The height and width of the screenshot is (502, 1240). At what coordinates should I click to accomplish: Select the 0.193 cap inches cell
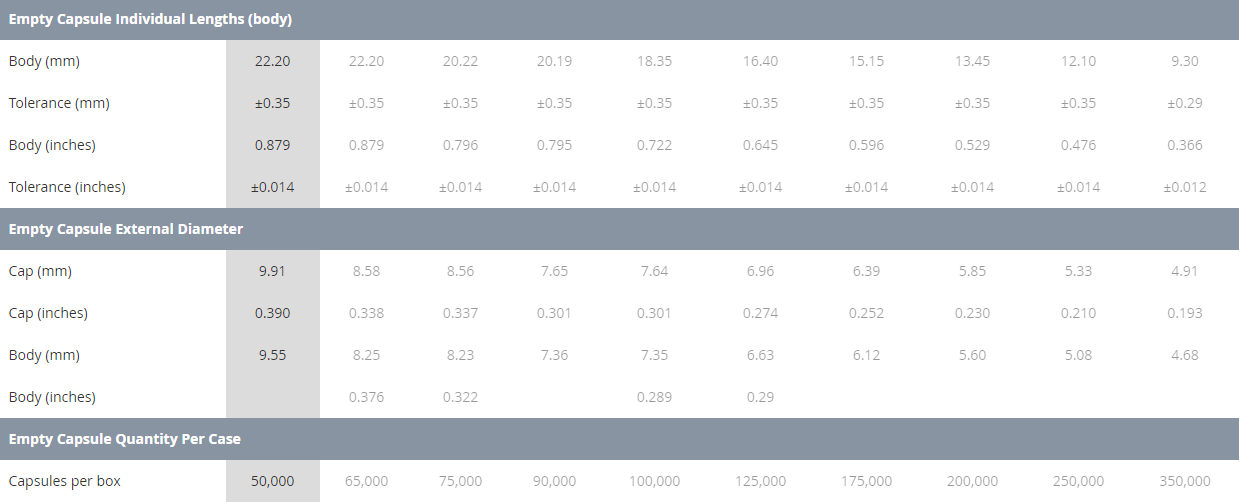coord(1185,313)
